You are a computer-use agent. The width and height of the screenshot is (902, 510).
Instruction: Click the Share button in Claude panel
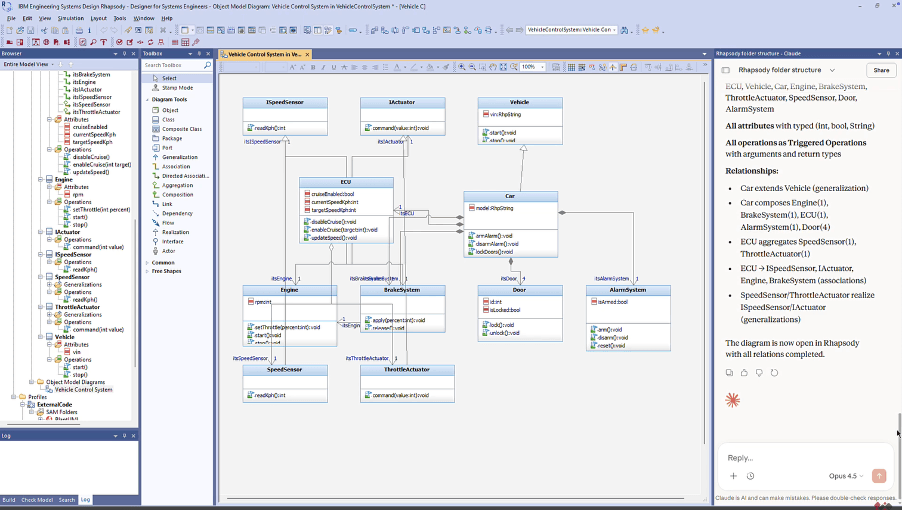point(881,70)
